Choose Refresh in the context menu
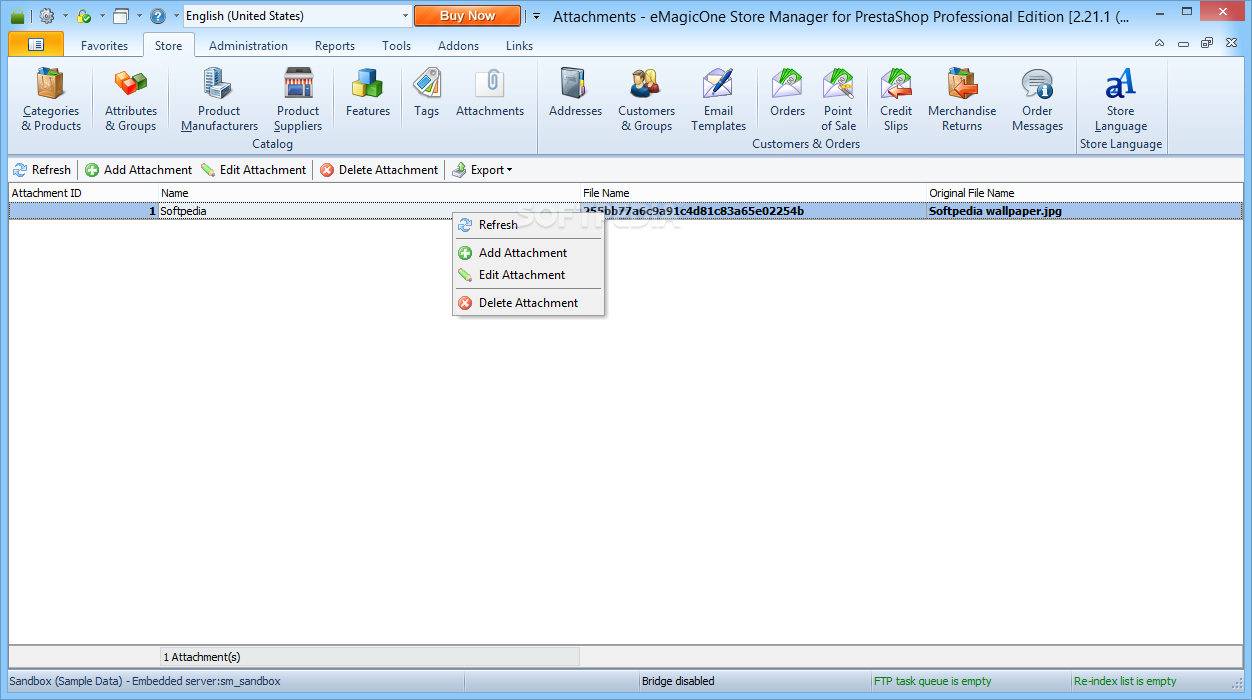1252x700 pixels. [528, 225]
